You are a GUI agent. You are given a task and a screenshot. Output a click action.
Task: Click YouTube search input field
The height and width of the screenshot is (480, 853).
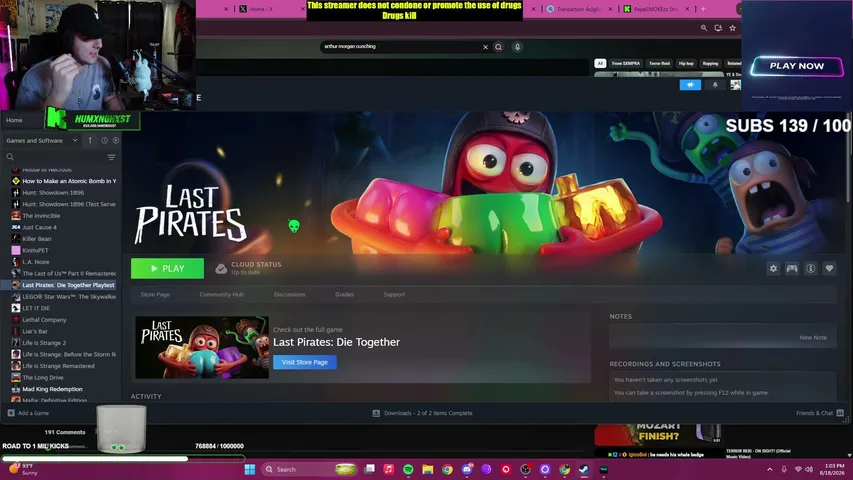401,47
